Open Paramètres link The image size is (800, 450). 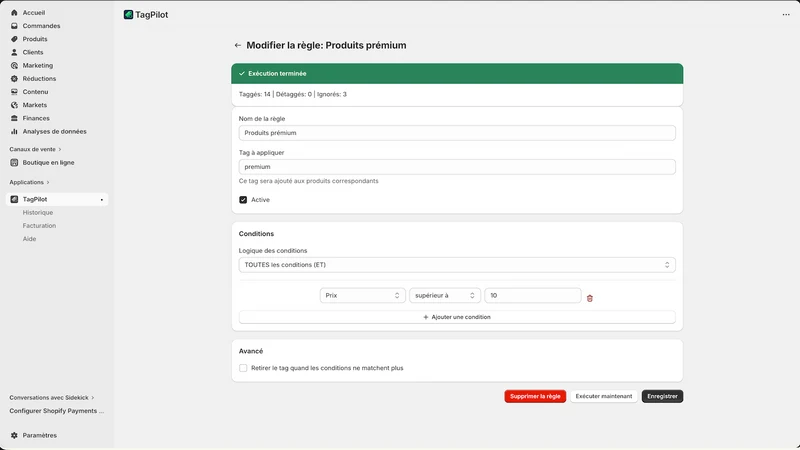[40, 436]
